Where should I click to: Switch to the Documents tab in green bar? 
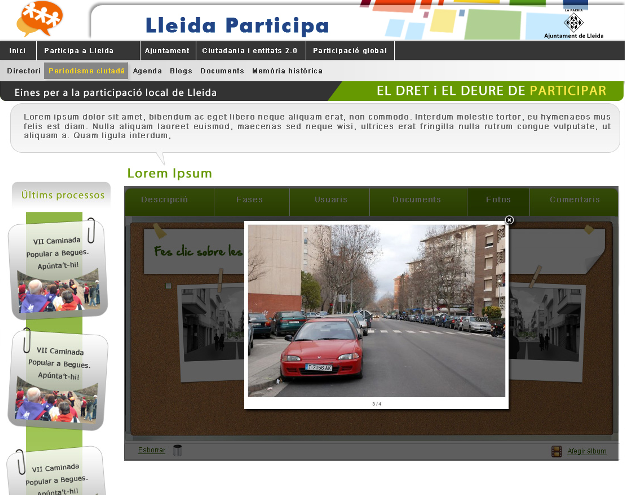tap(419, 202)
